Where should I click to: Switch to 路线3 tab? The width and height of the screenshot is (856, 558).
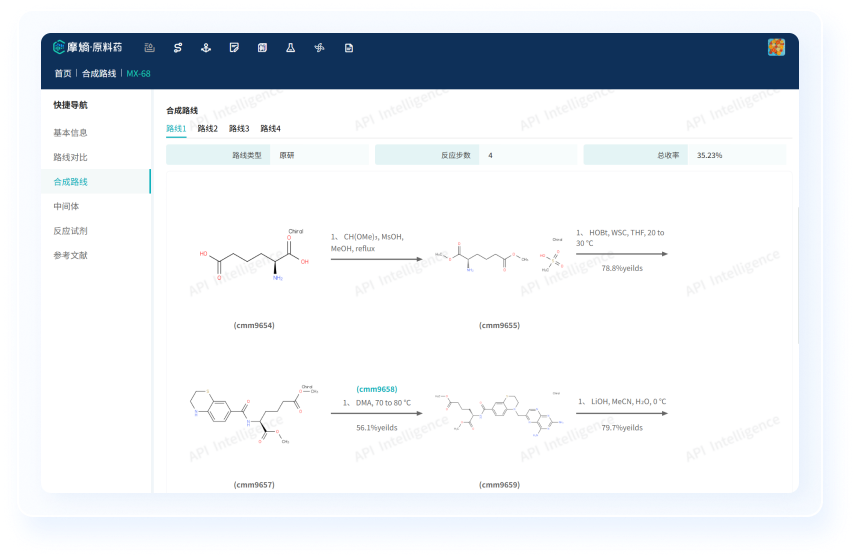tap(239, 129)
